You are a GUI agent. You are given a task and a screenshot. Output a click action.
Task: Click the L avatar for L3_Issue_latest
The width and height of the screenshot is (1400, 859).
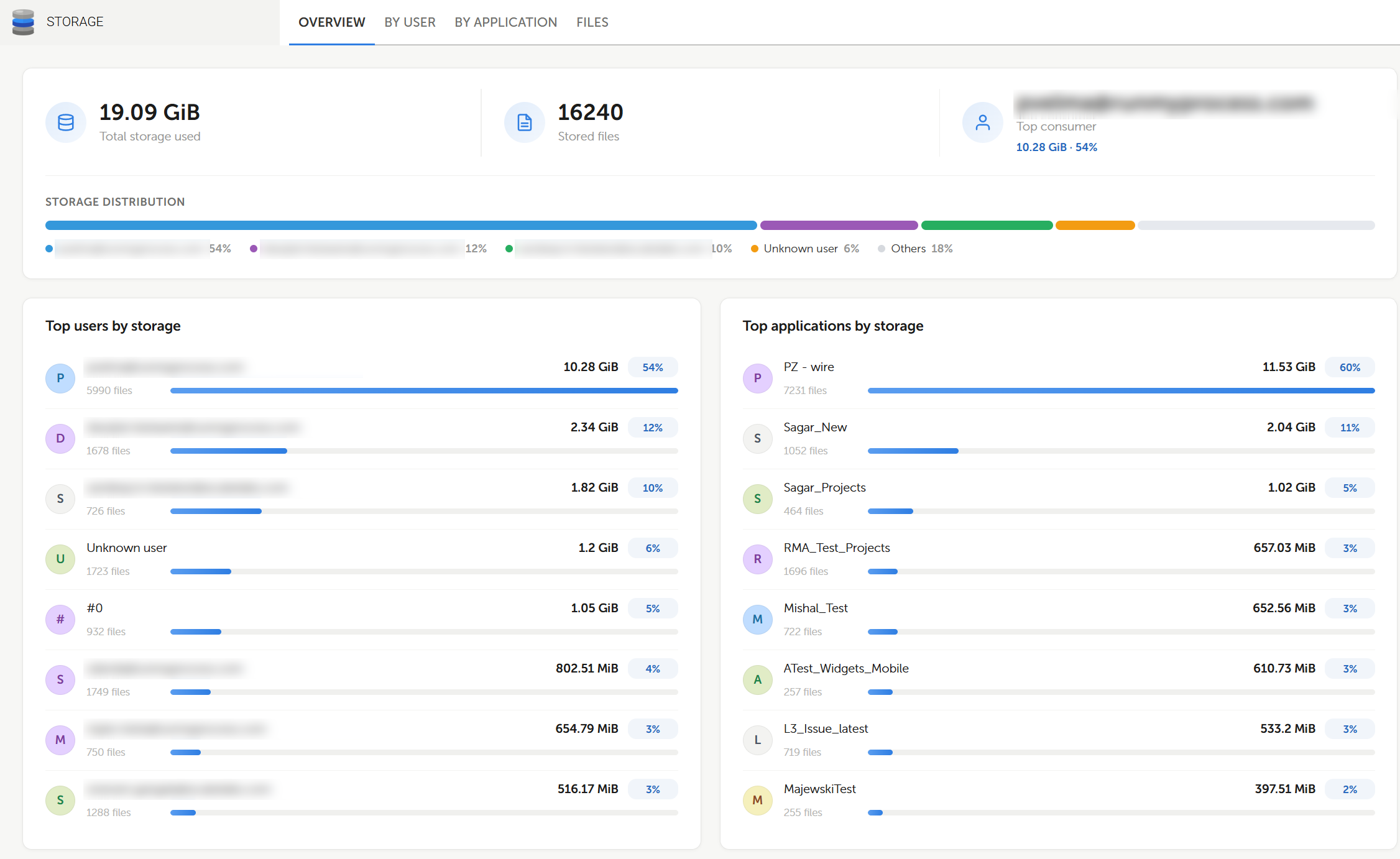click(x=758, y=740)
